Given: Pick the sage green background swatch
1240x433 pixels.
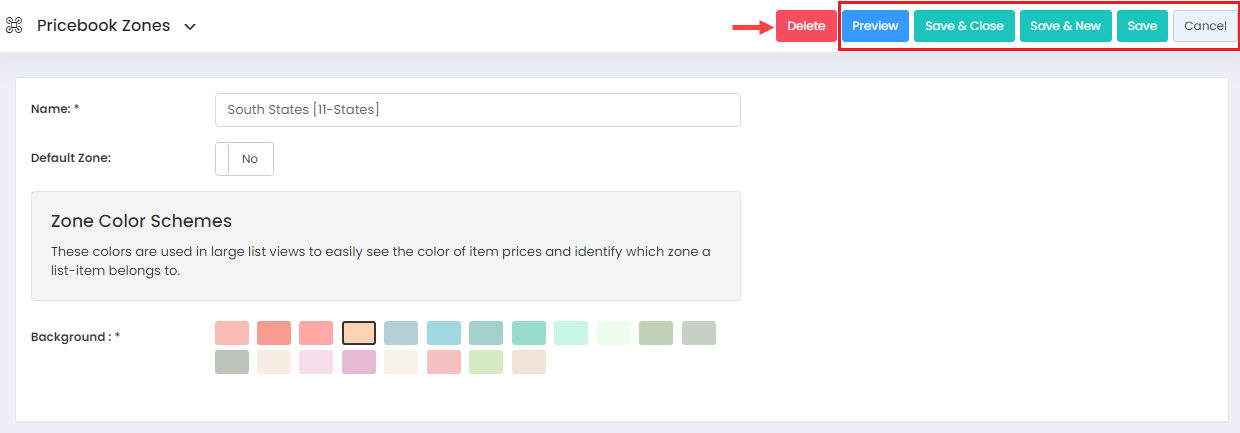Looking at the screenshot, I should (x=656, y=333).
